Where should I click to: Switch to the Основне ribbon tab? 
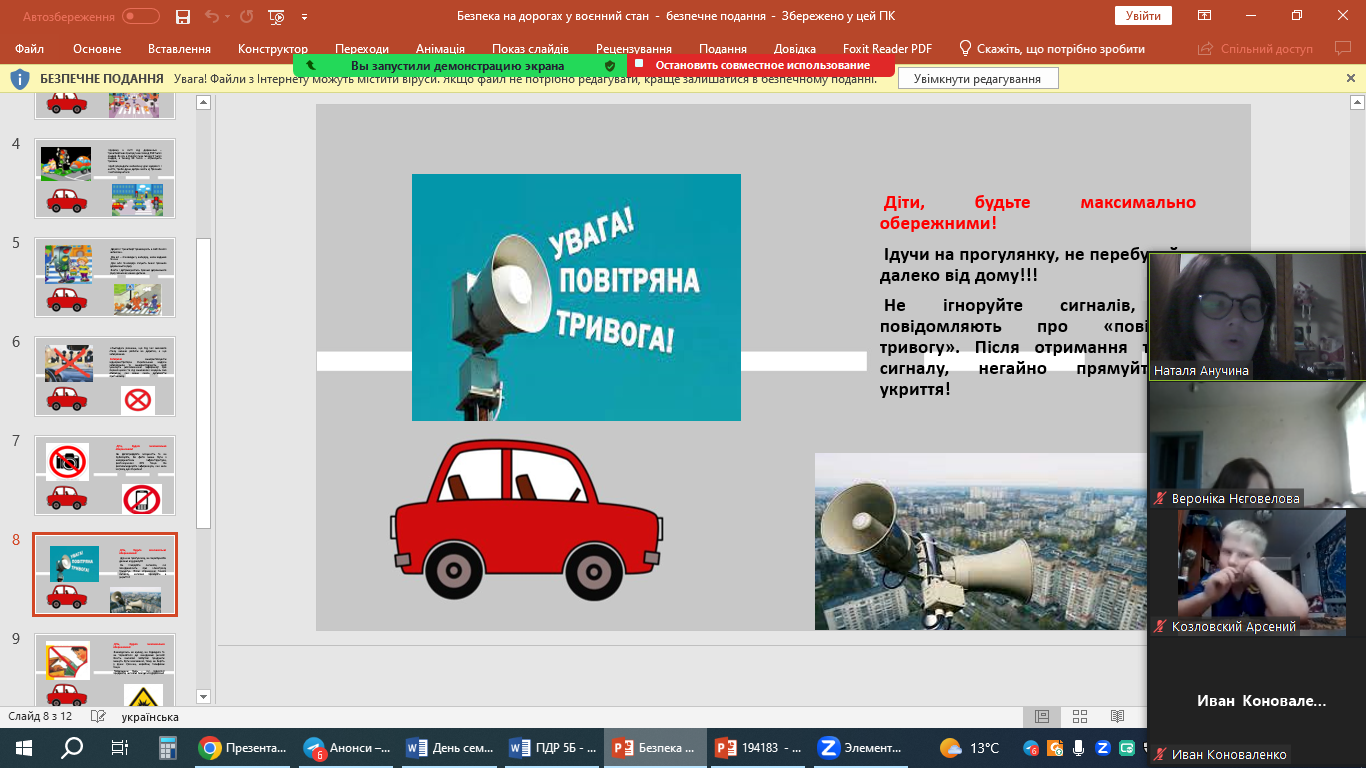click(97, 49)
